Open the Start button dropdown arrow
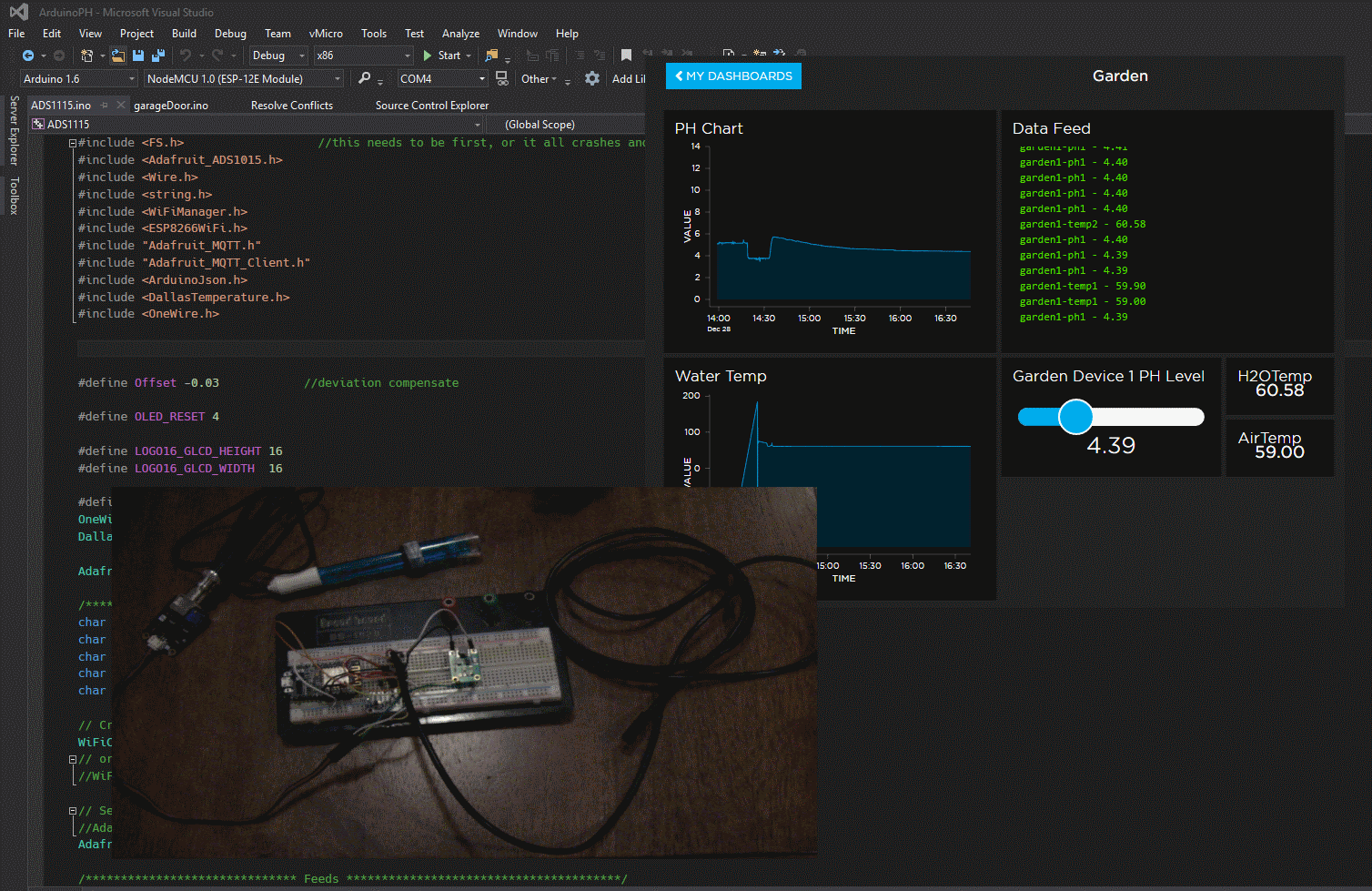 [469, 56]
